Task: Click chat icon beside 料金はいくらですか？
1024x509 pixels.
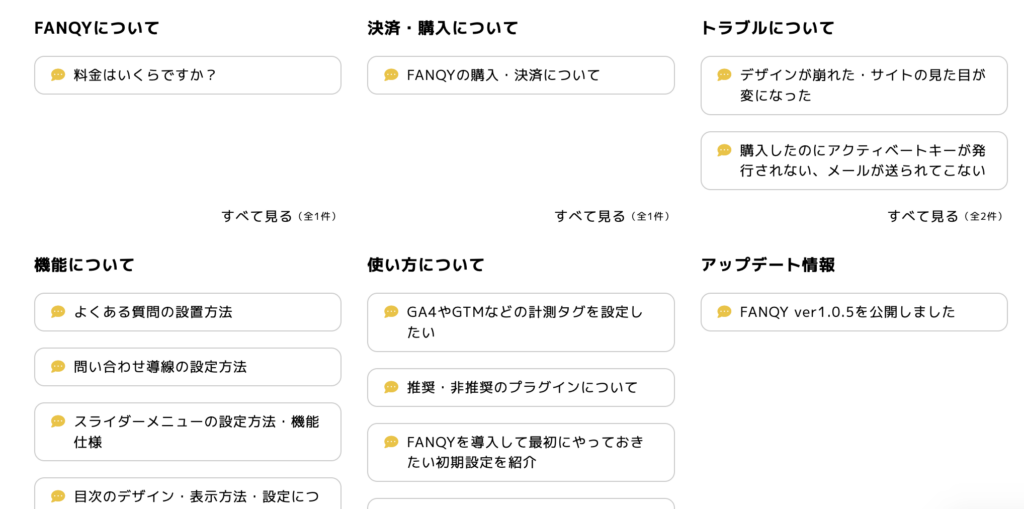Action: [x=58, y=75]
